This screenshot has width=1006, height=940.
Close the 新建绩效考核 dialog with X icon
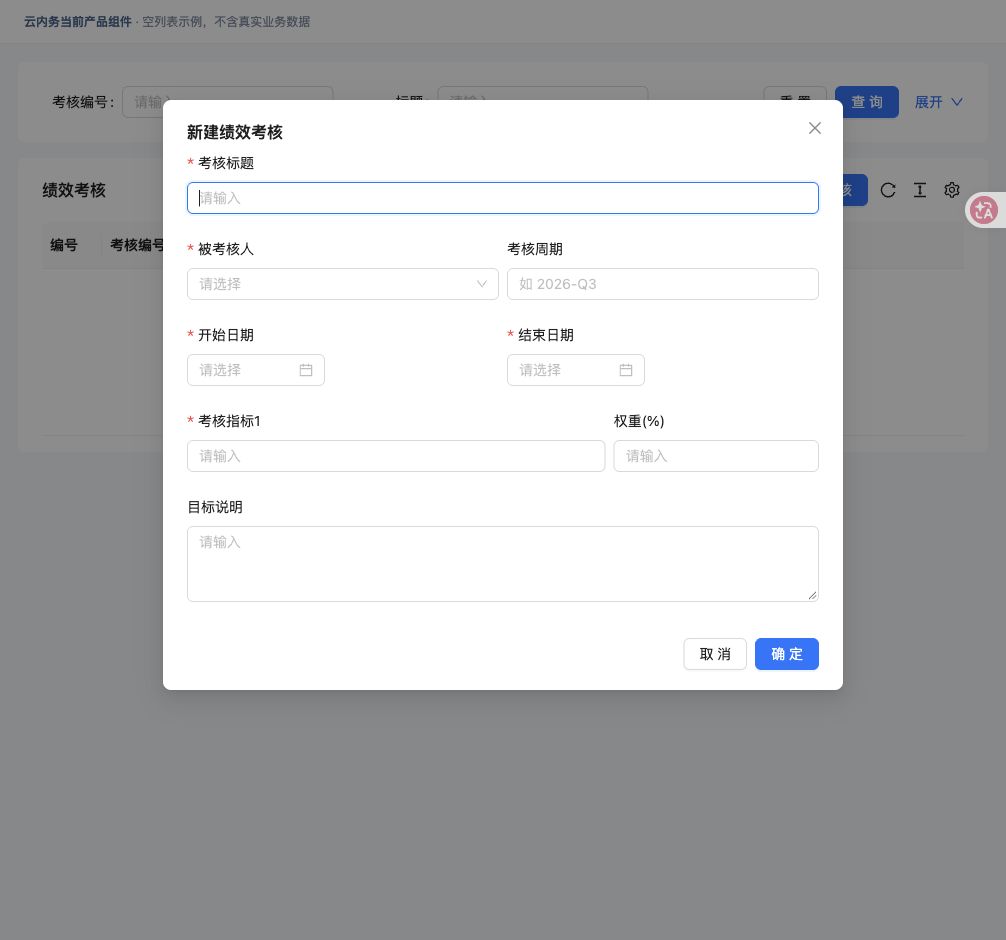tap(814, 128)
